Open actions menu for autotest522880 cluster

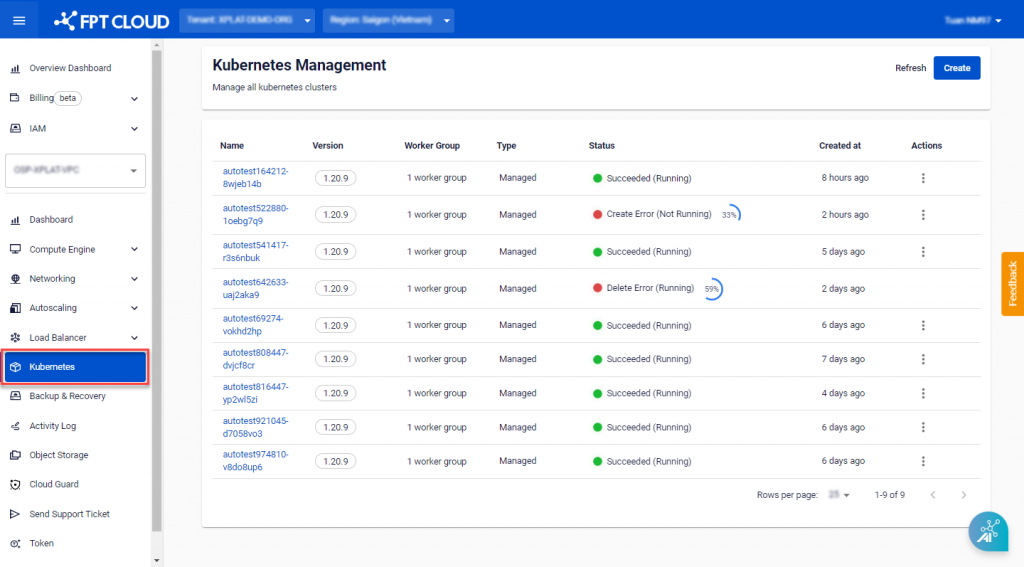923,215
